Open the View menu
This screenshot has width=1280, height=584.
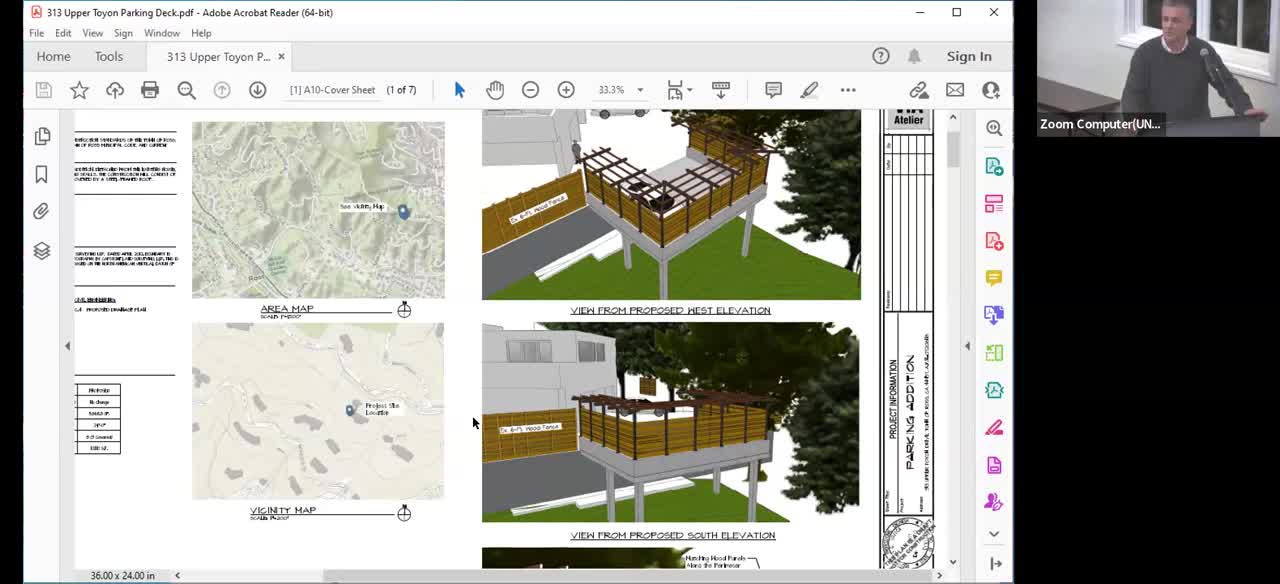click(92, 33)
